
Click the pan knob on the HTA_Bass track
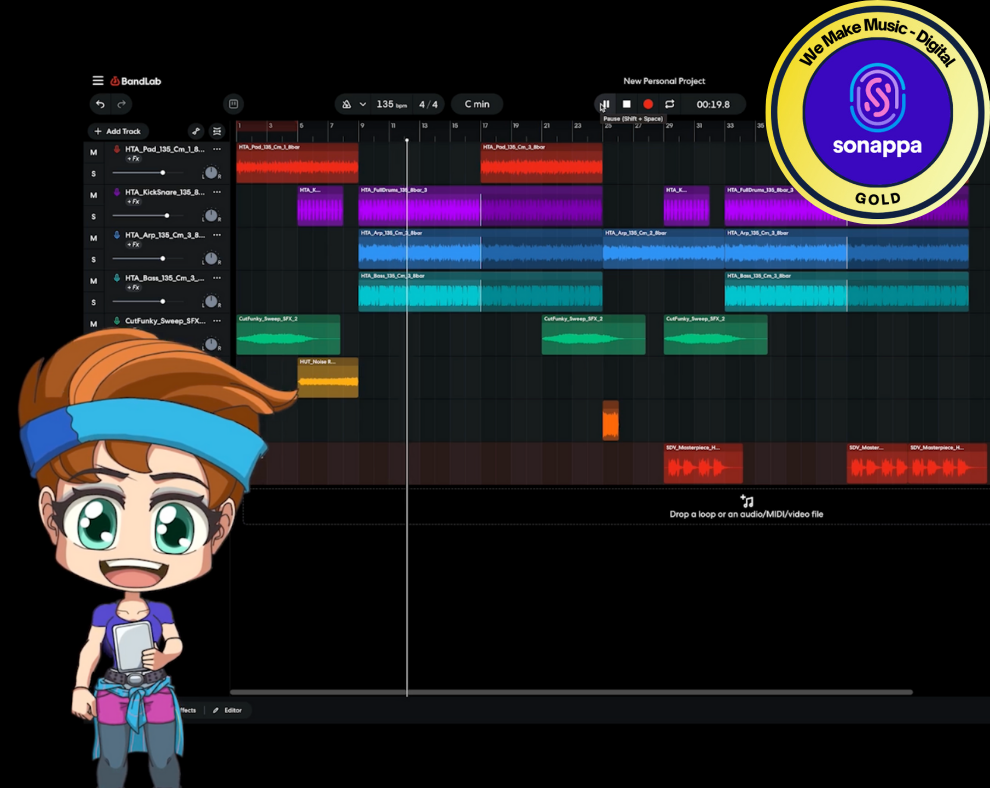pyautogui.click(x=211, y=301)
